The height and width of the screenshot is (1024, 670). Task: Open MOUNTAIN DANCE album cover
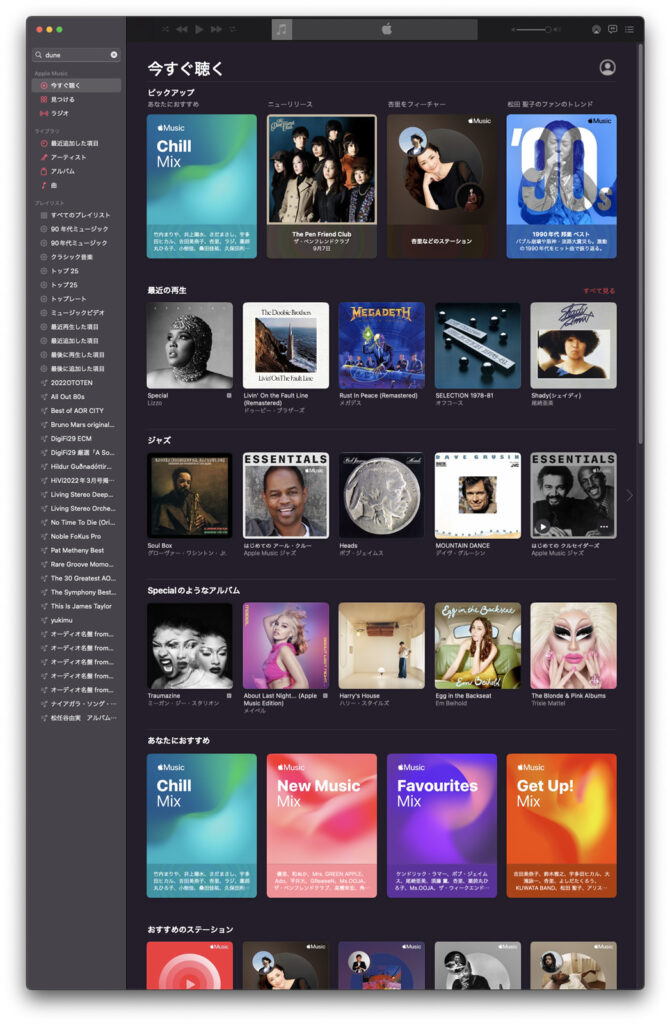click(478, 496)
